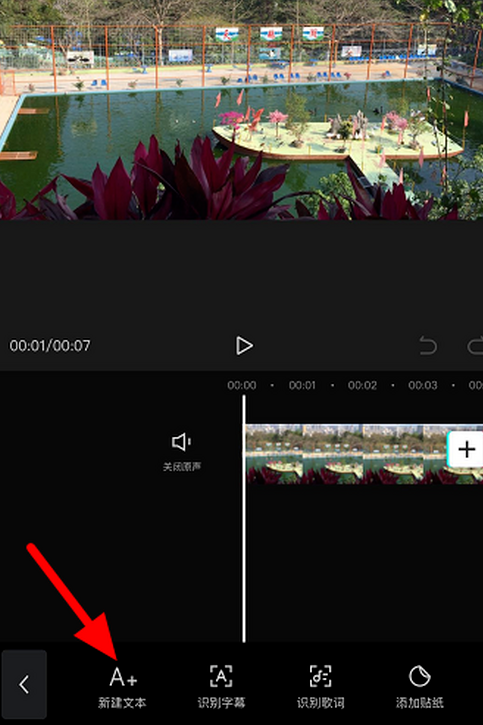
Task: Redo using the partially visible arrow
Action: click(475, 346)
